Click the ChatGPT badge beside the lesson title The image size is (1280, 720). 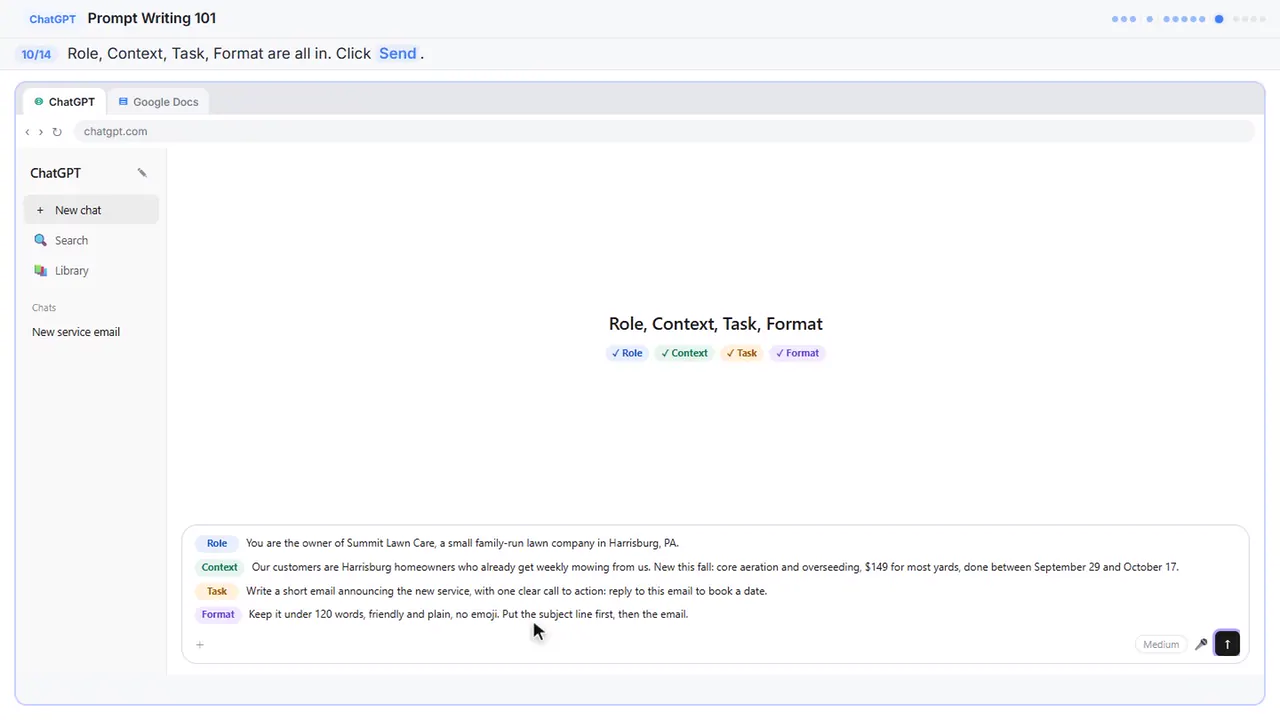click(x=53, y=19)
